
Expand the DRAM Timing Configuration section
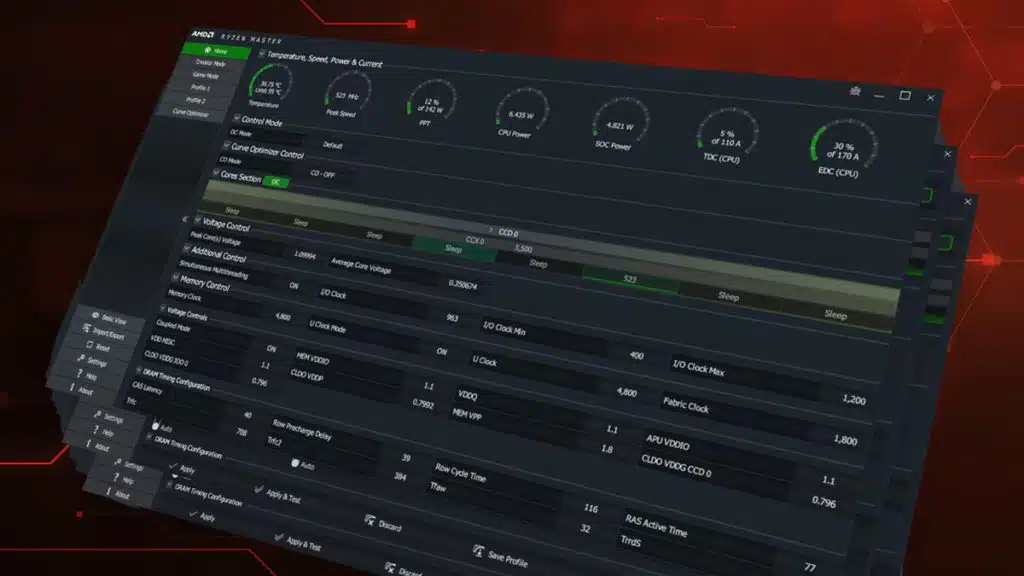138,370
